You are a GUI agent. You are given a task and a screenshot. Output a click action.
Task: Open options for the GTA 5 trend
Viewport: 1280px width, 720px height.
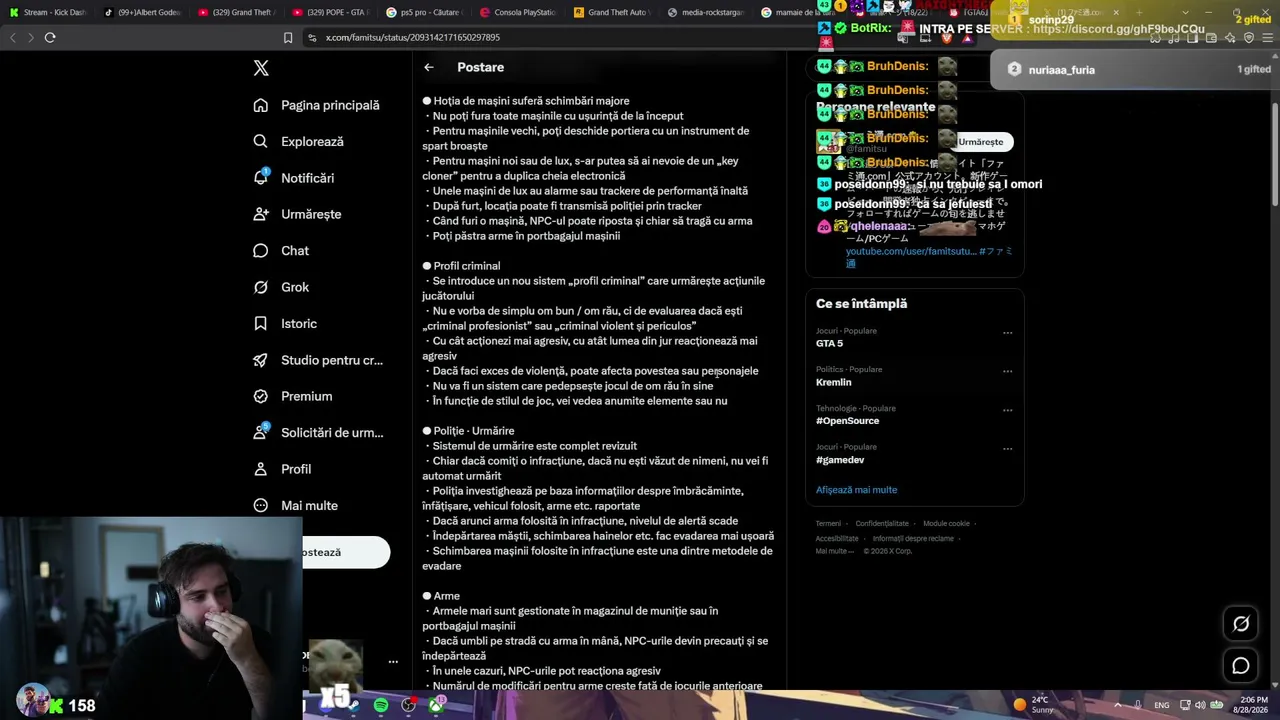click(x=1007, y=333)
